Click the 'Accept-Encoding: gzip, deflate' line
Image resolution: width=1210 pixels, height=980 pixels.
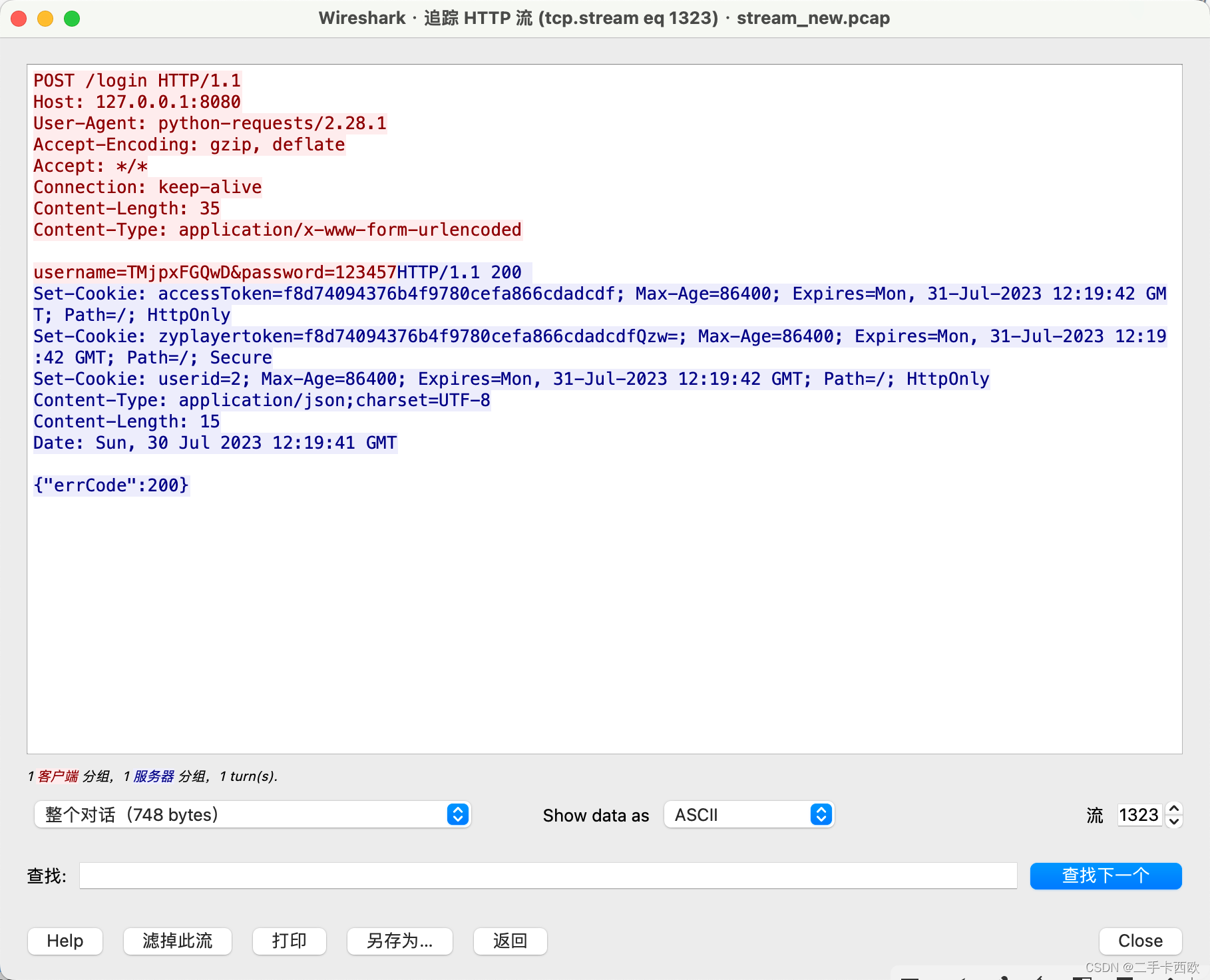pyautogui.click(x=189, y=144)
